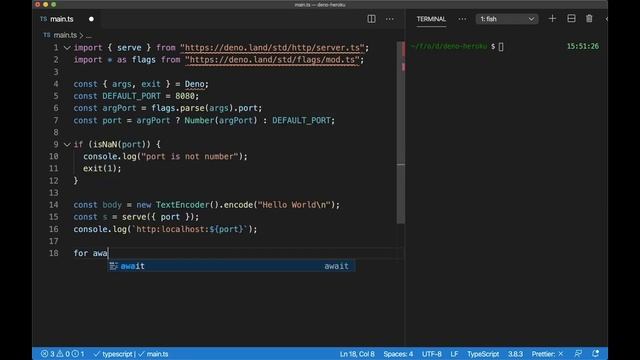This screenshot has height=360, width=640.
Task: Collapse the if block at line 9
Action: coord(67,144)
